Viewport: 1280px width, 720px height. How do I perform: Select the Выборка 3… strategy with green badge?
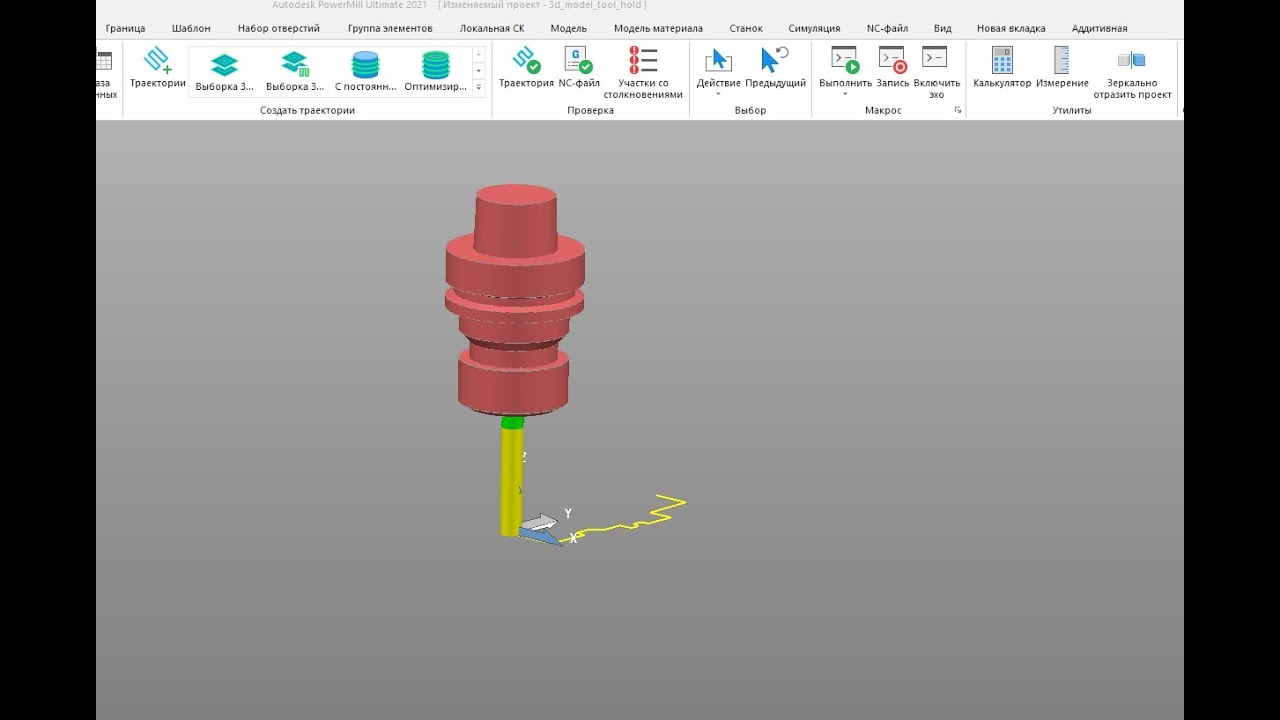(x=295, y=72)
